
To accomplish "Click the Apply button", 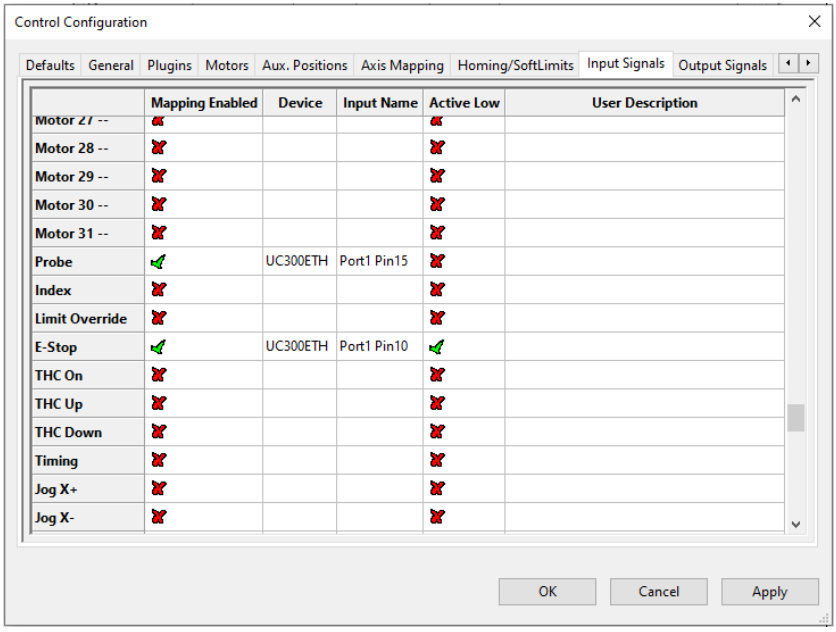I will point(769,592).
